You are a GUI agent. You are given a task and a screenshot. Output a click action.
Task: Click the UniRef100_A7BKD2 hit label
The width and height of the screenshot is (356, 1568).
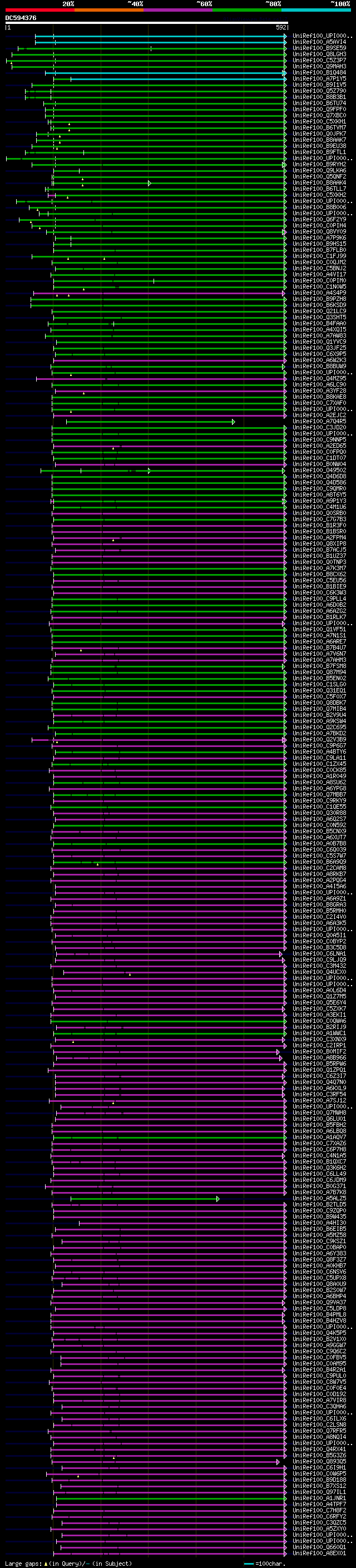(x=319, y=734)
